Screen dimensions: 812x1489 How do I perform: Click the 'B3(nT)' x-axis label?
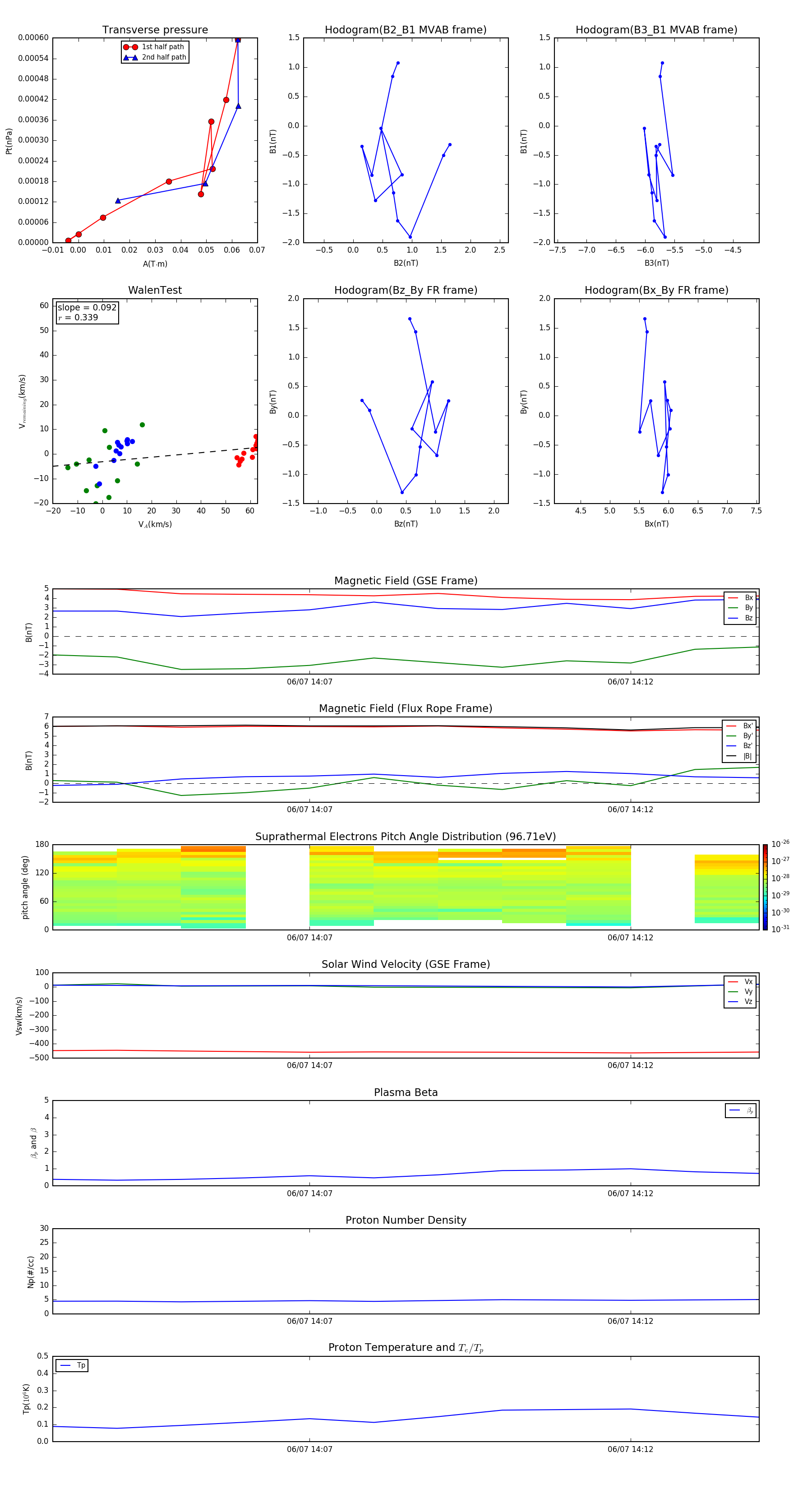656,263
